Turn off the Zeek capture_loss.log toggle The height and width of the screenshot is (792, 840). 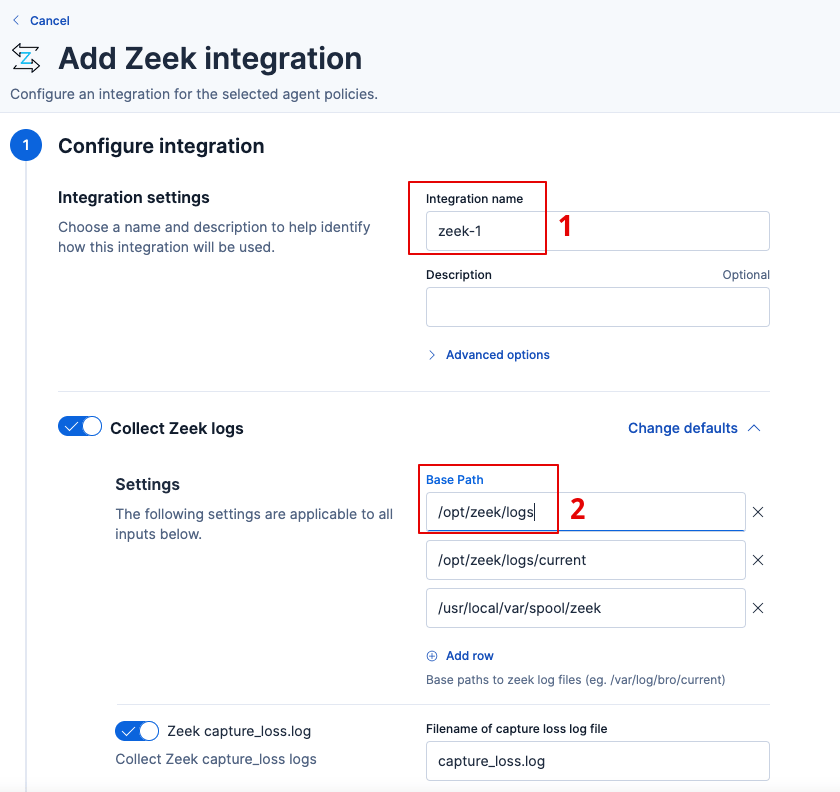point(137,731)
